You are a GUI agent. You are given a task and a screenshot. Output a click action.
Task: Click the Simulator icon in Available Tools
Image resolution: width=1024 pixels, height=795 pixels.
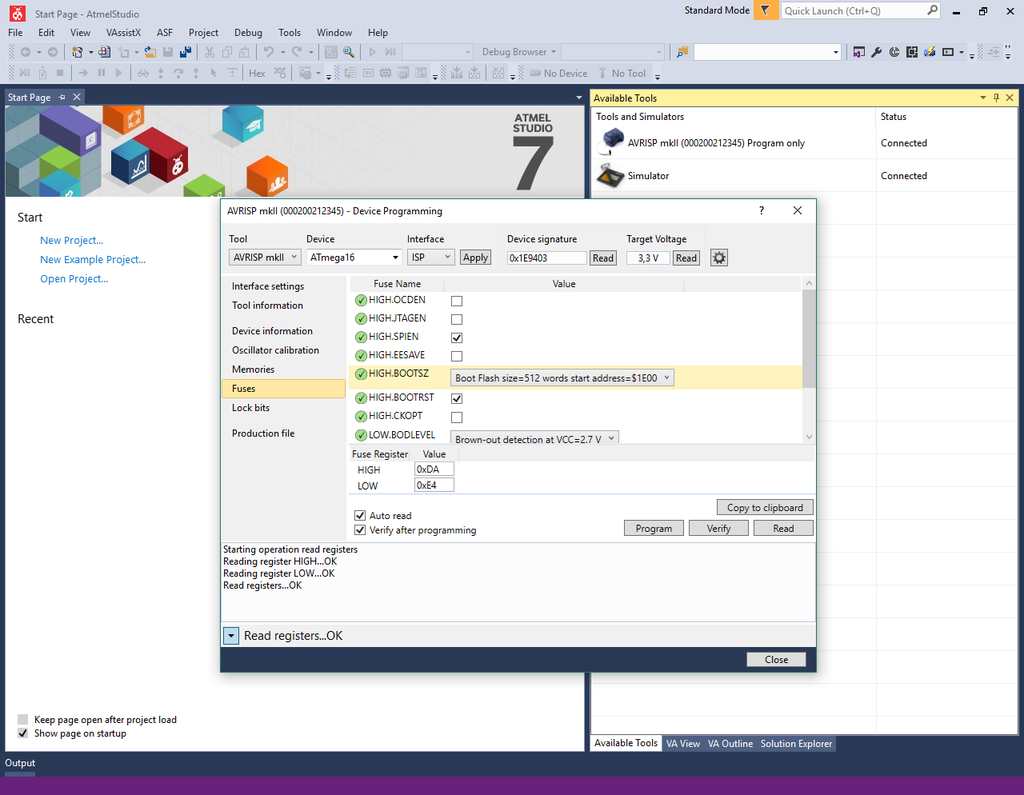(611, 176)
